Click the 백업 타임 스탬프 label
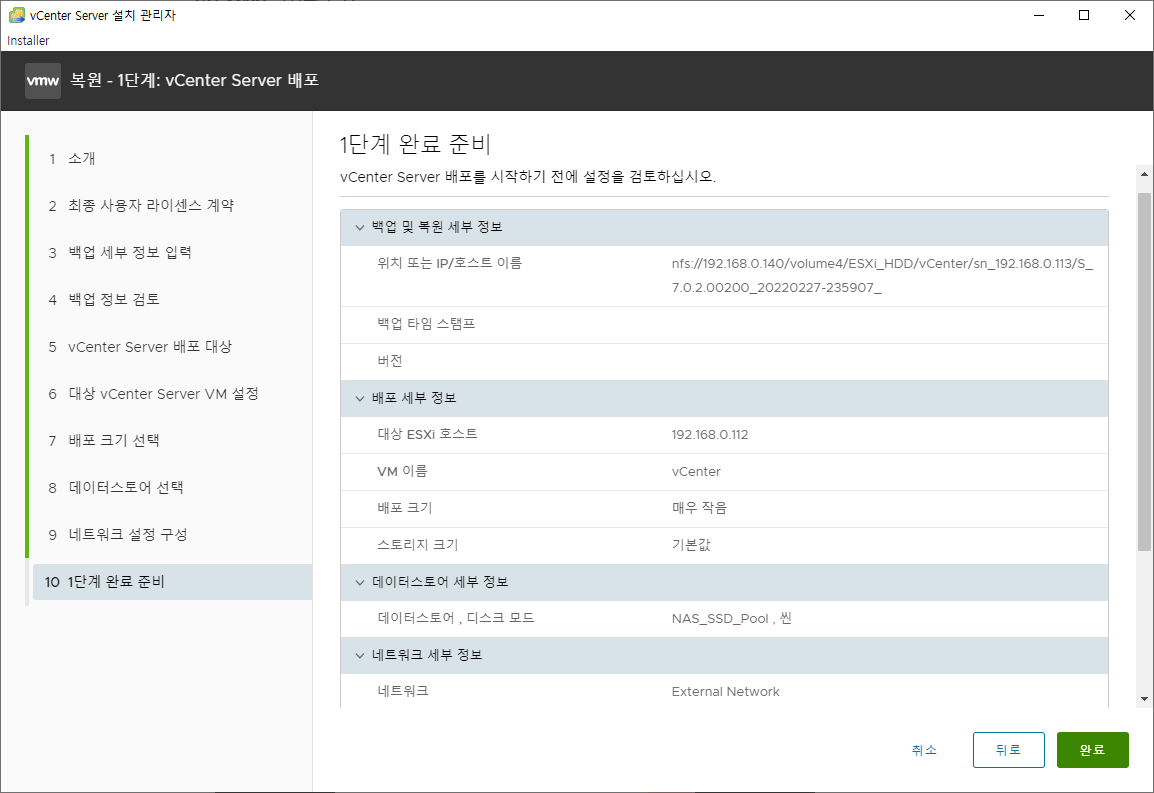This screenshot has width=1154, height=793. tap(426, 324)
